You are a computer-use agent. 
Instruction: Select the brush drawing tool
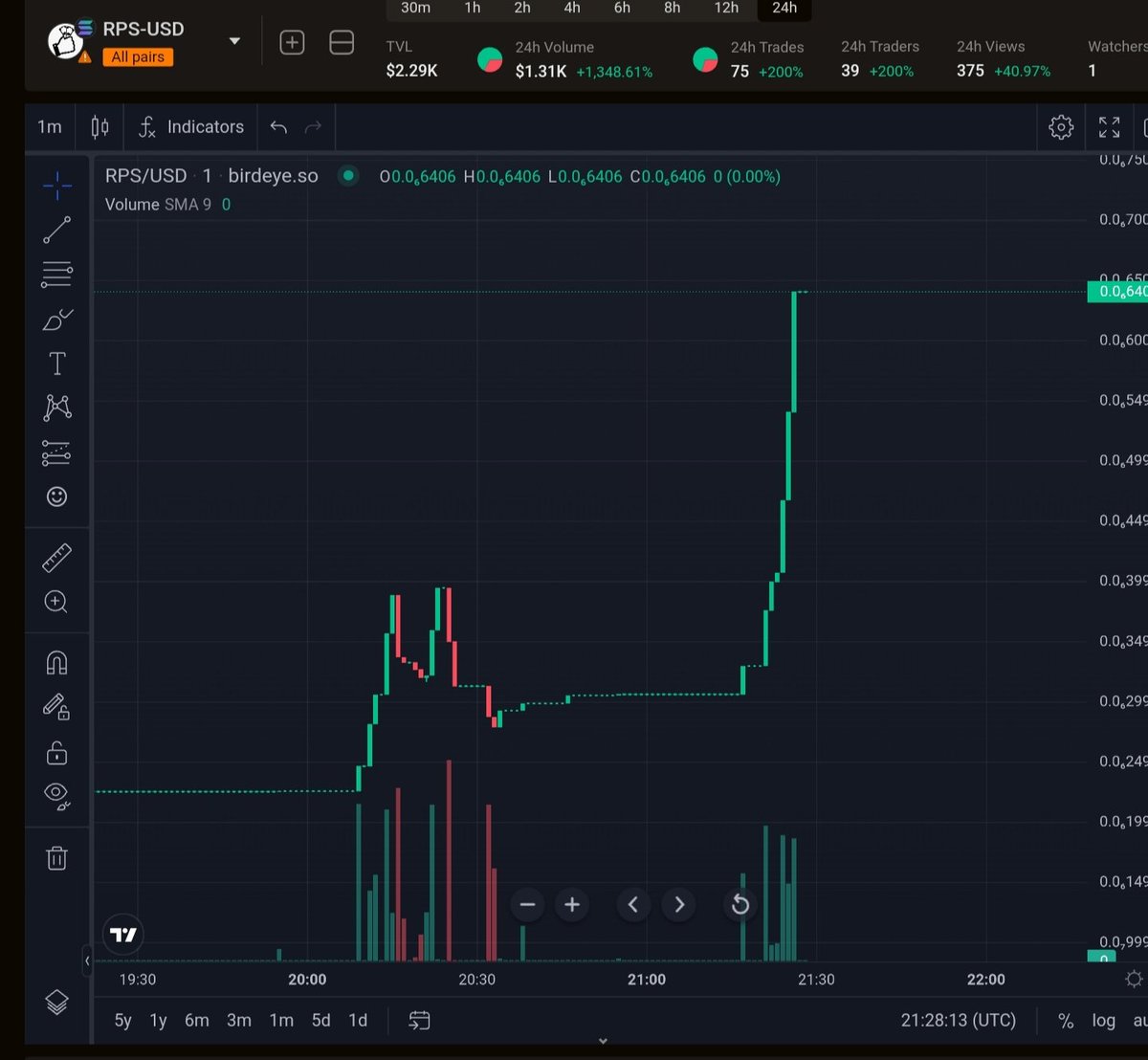pyautogui.click(x=56, y=320)
